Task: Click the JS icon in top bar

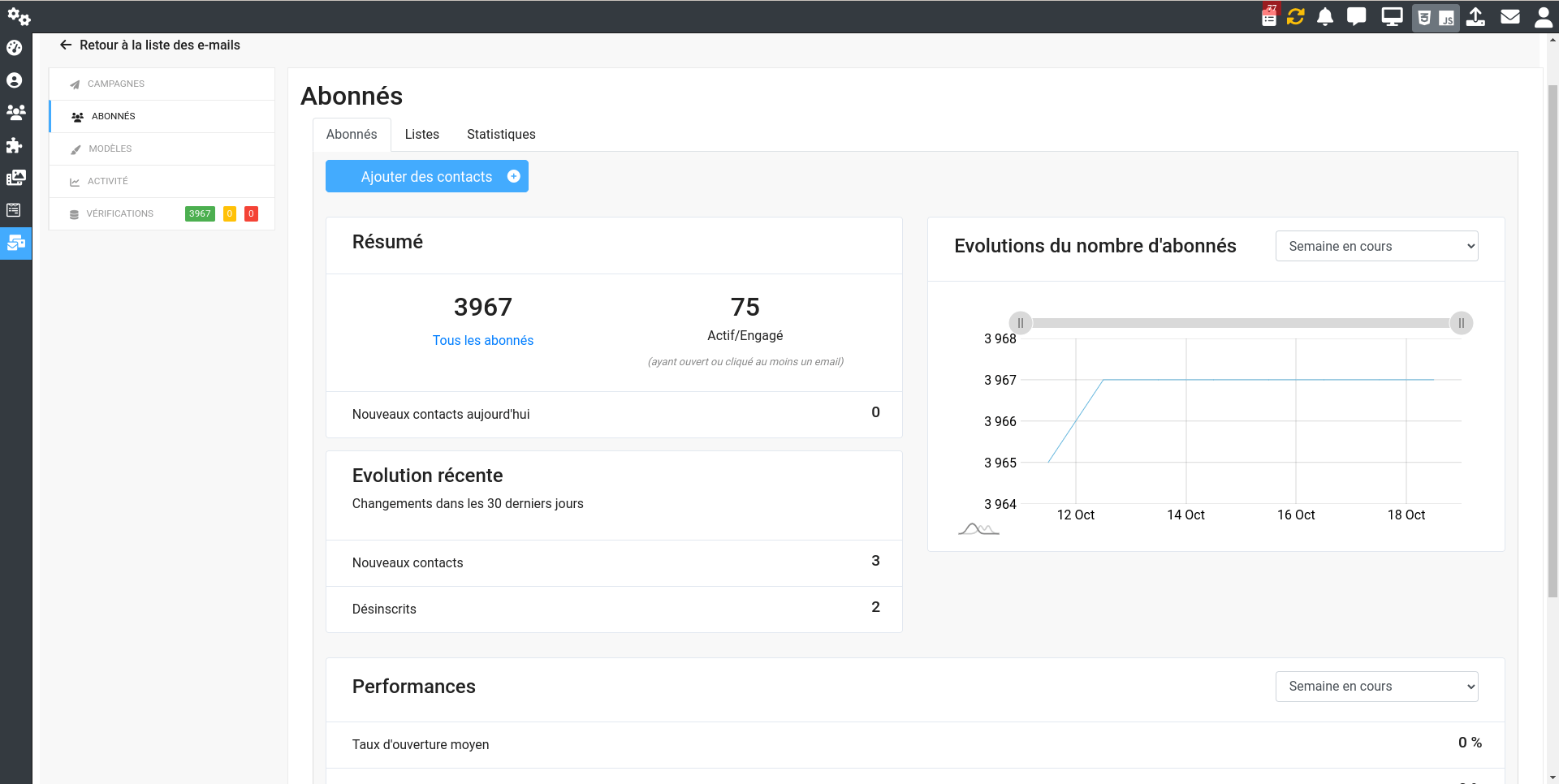Action: [1447, 18]
